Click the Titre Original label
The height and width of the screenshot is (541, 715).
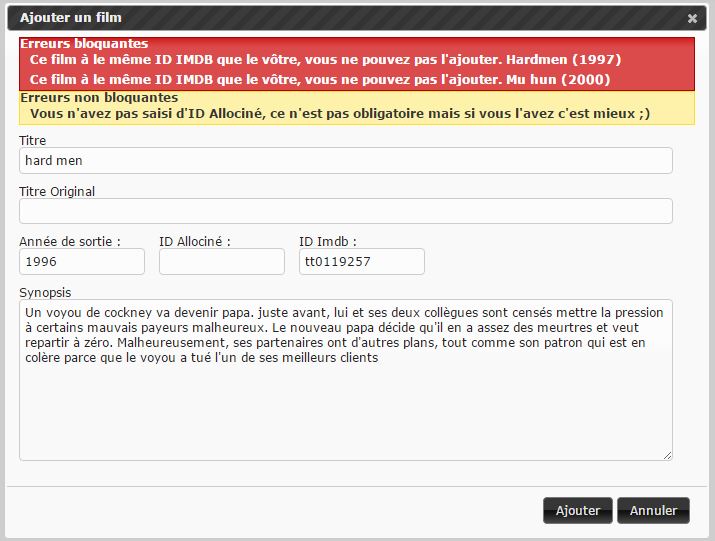coord(57,191)
